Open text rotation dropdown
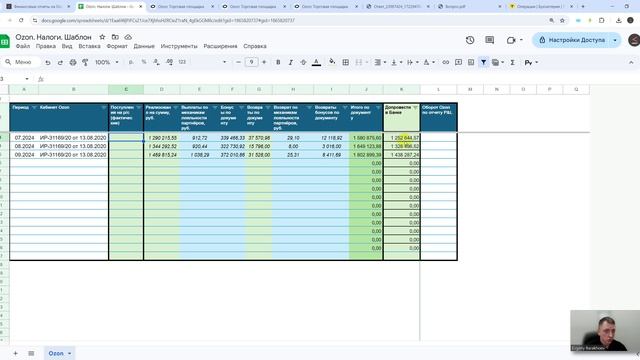The image size is (640, 360). pos(429,62)
